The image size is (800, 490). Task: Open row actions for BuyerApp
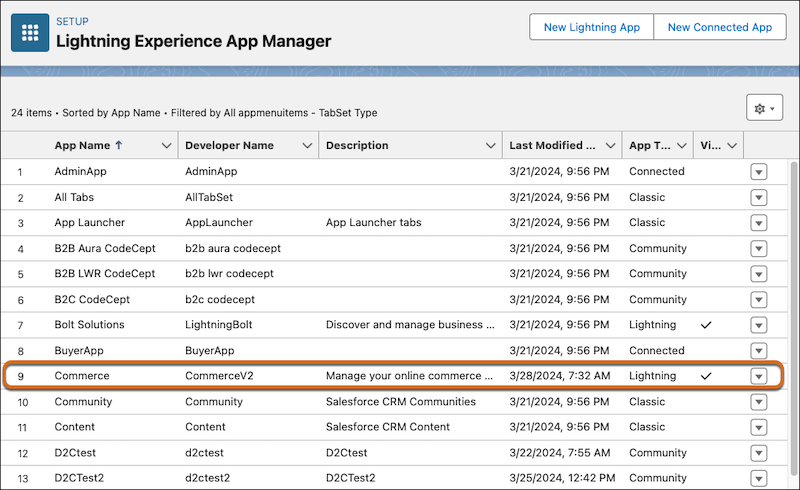point(759,351)
